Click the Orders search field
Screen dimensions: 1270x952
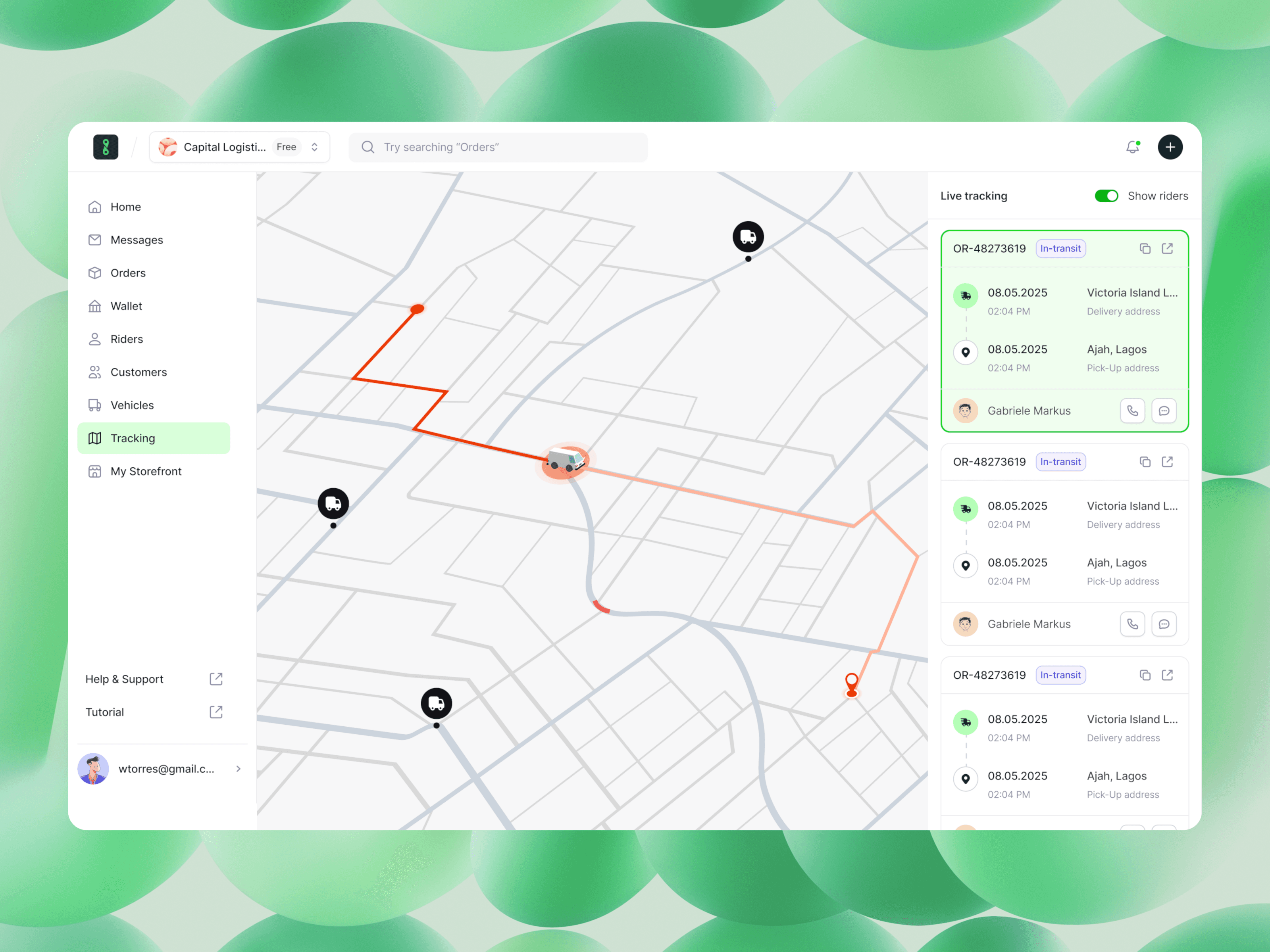tap(498, 147)
